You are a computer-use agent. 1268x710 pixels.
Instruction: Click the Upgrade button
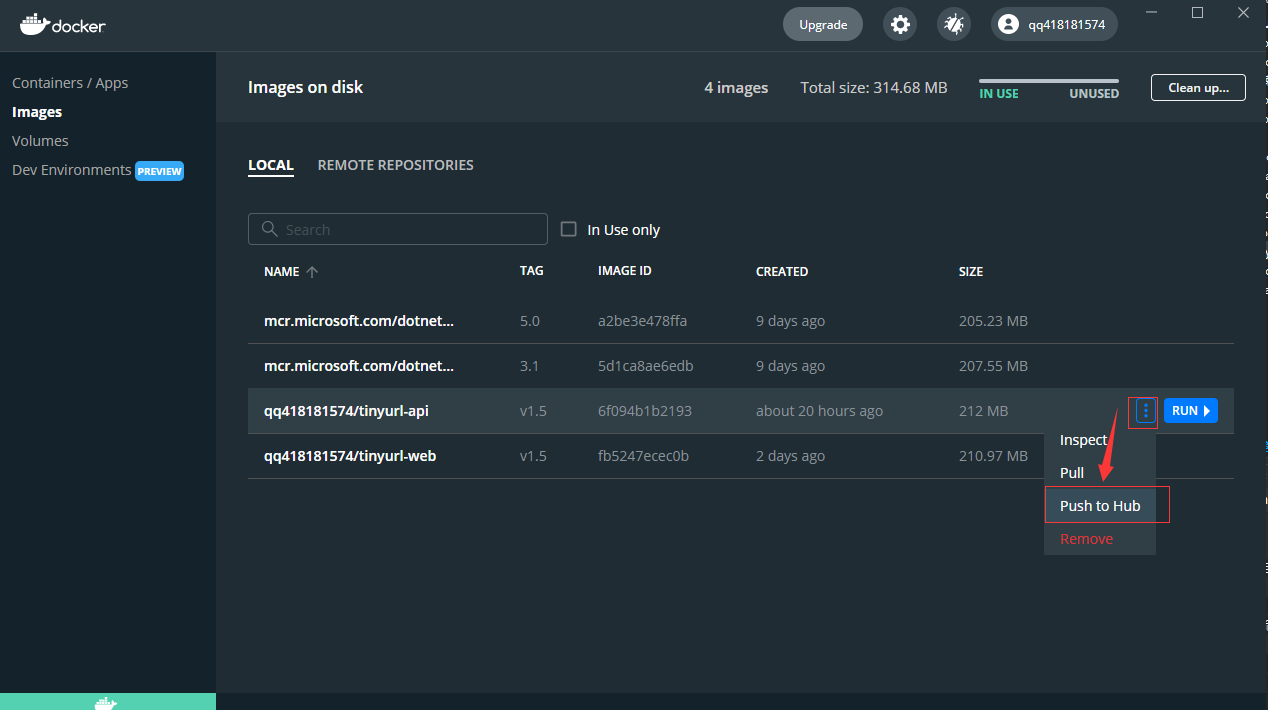[823, 24]
